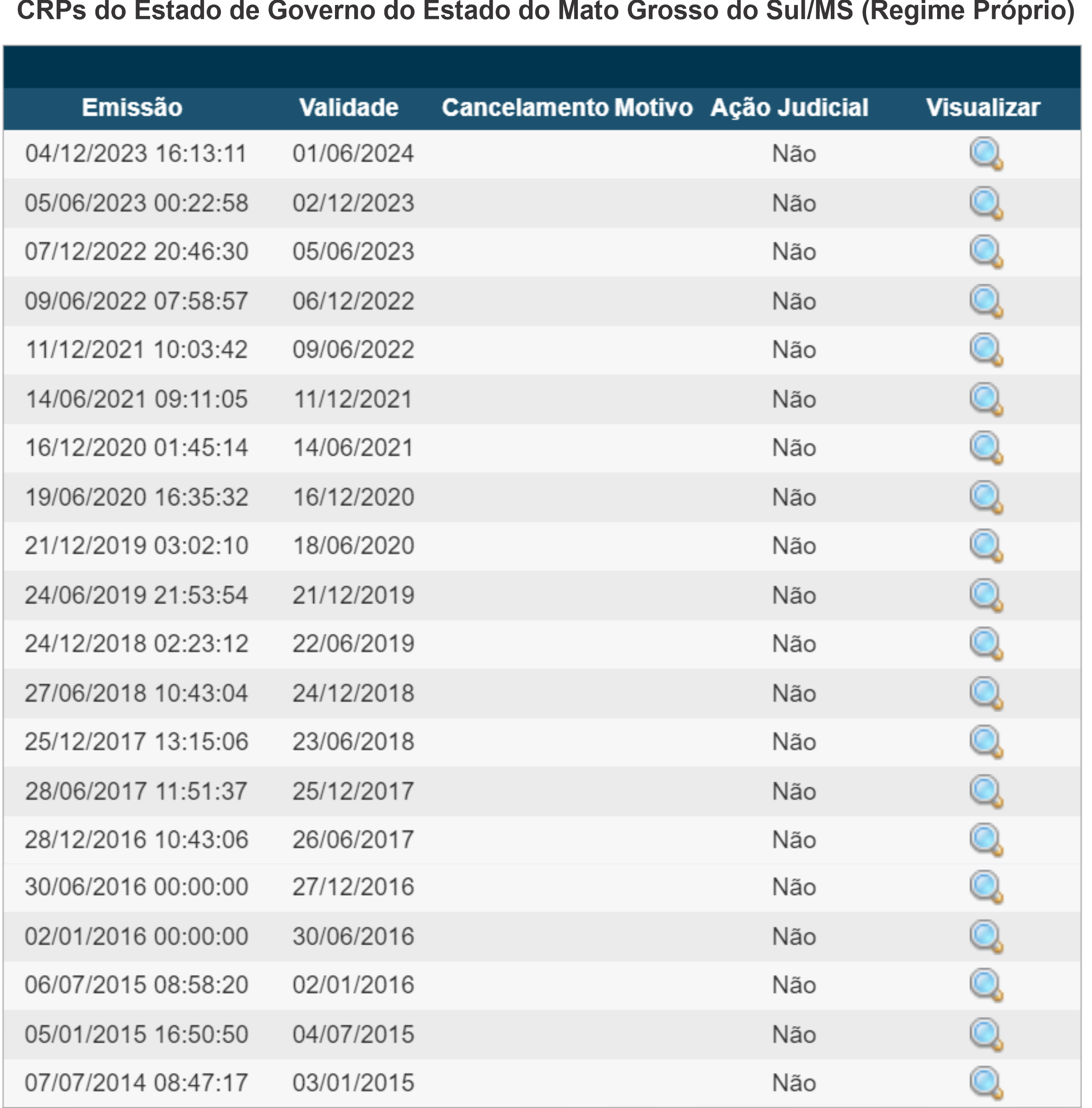View certificate issued 19/06/2020 16:35:32

coord(986,498)
